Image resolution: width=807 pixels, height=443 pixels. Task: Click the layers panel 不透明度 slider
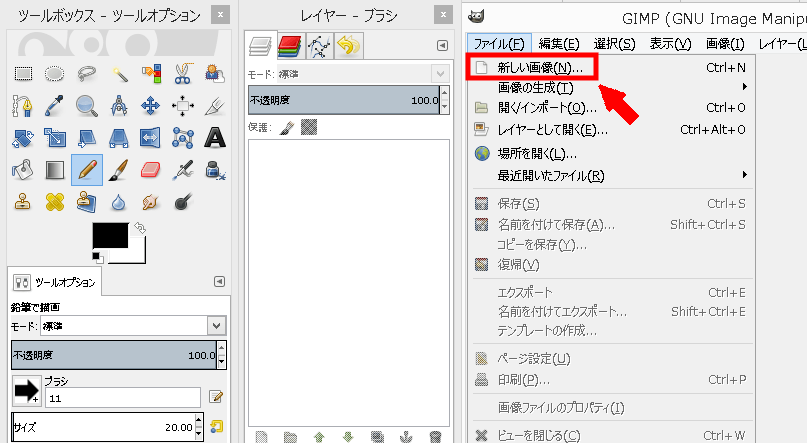[x=344, y=100]
